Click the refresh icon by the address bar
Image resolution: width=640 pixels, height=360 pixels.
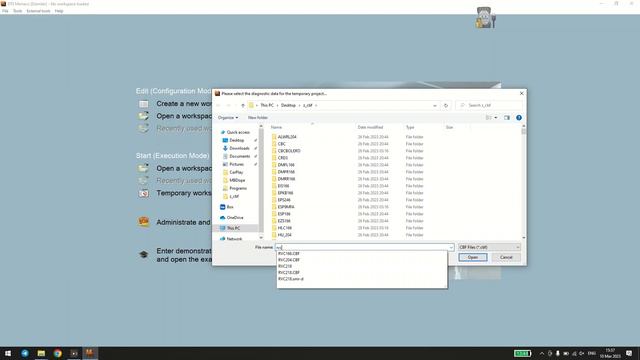[x=446, y=105]
